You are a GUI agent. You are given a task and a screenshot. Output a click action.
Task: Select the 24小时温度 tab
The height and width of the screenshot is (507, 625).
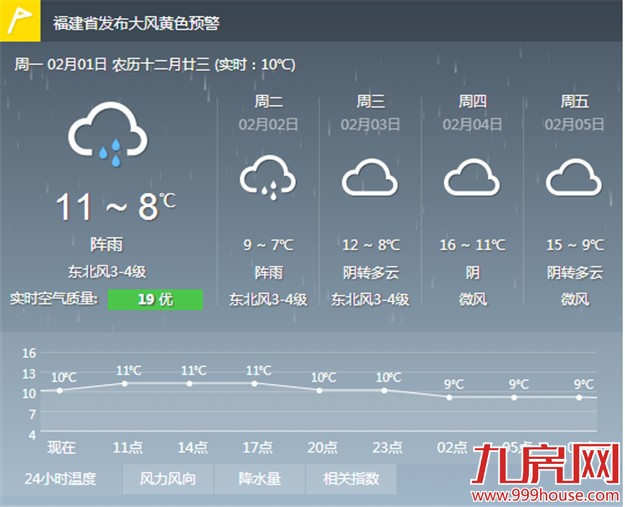[61, 479]
